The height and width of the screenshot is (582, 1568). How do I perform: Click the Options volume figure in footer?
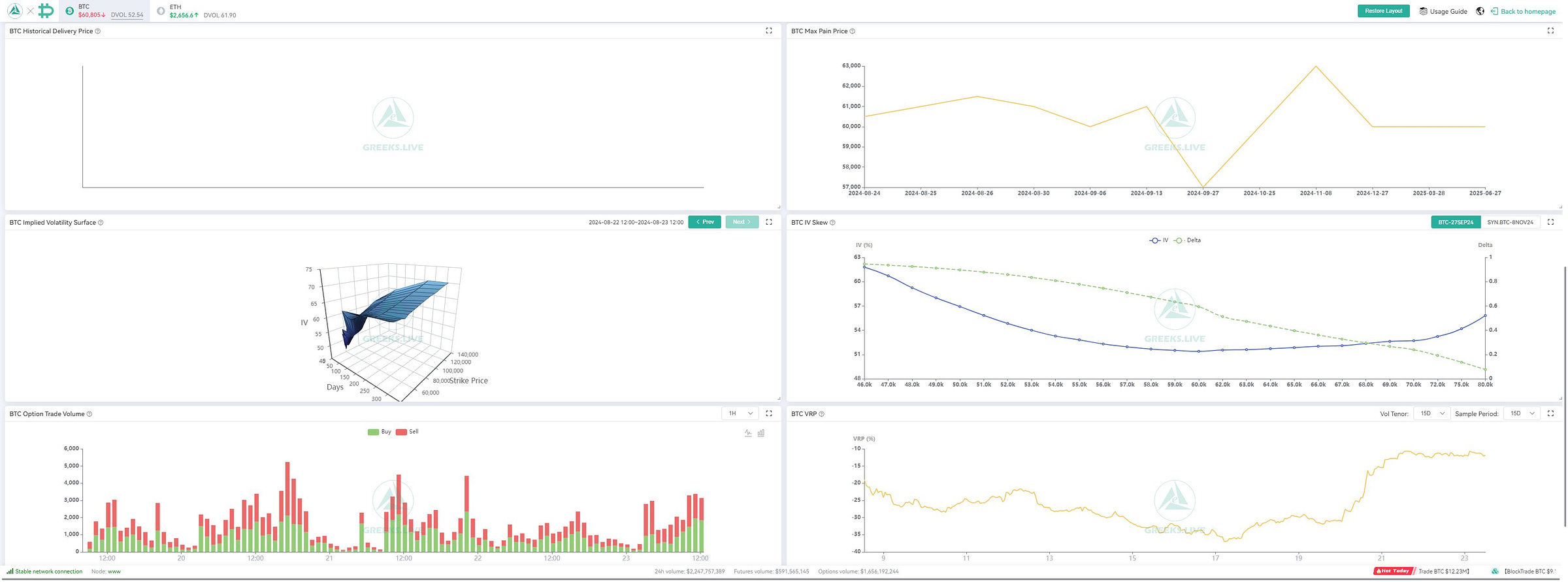coord(858,572)
